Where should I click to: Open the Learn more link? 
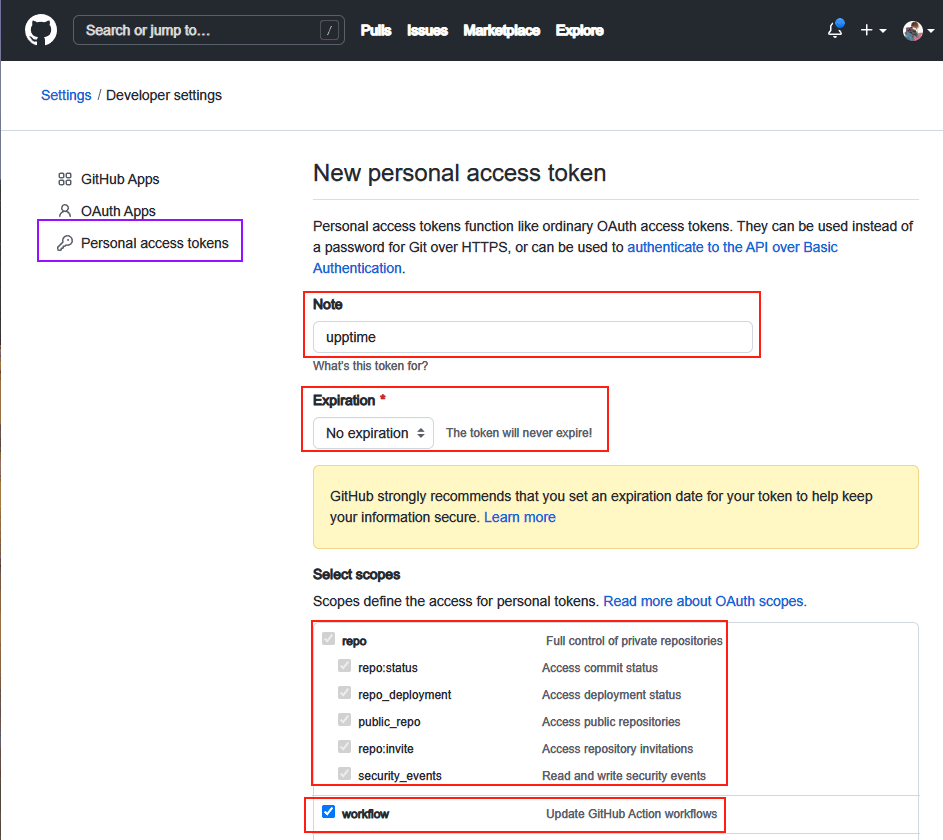(x=520, y=517)
